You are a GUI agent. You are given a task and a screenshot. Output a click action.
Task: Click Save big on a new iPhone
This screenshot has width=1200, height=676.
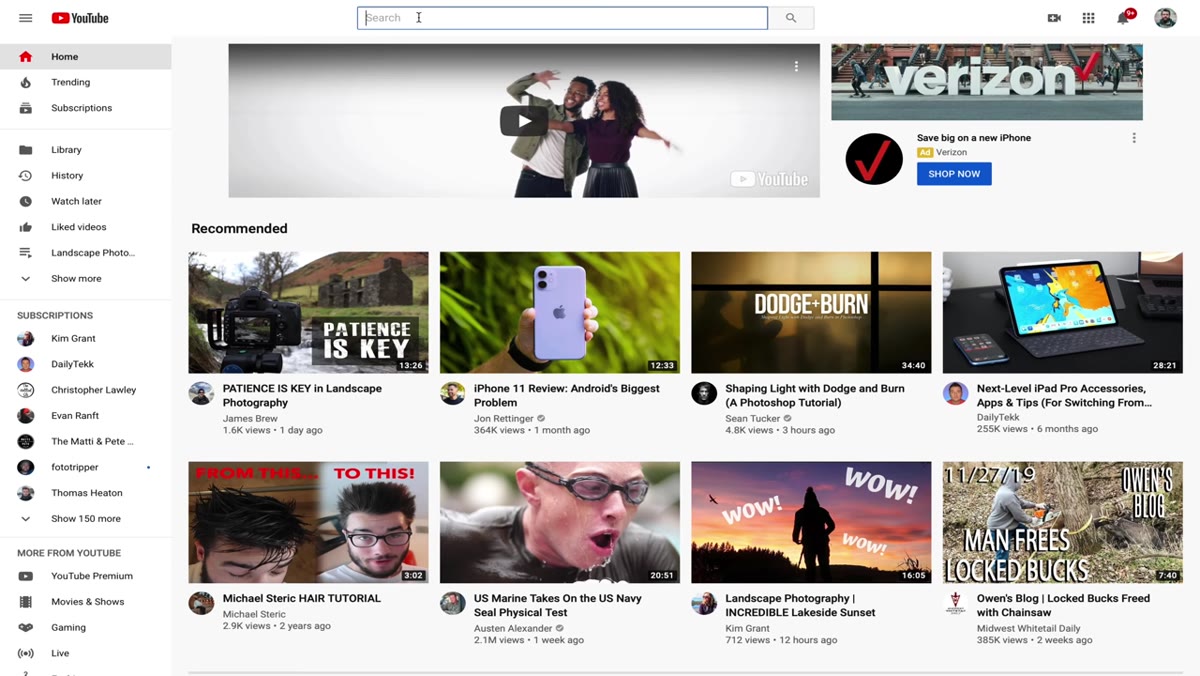click(974, 138)
